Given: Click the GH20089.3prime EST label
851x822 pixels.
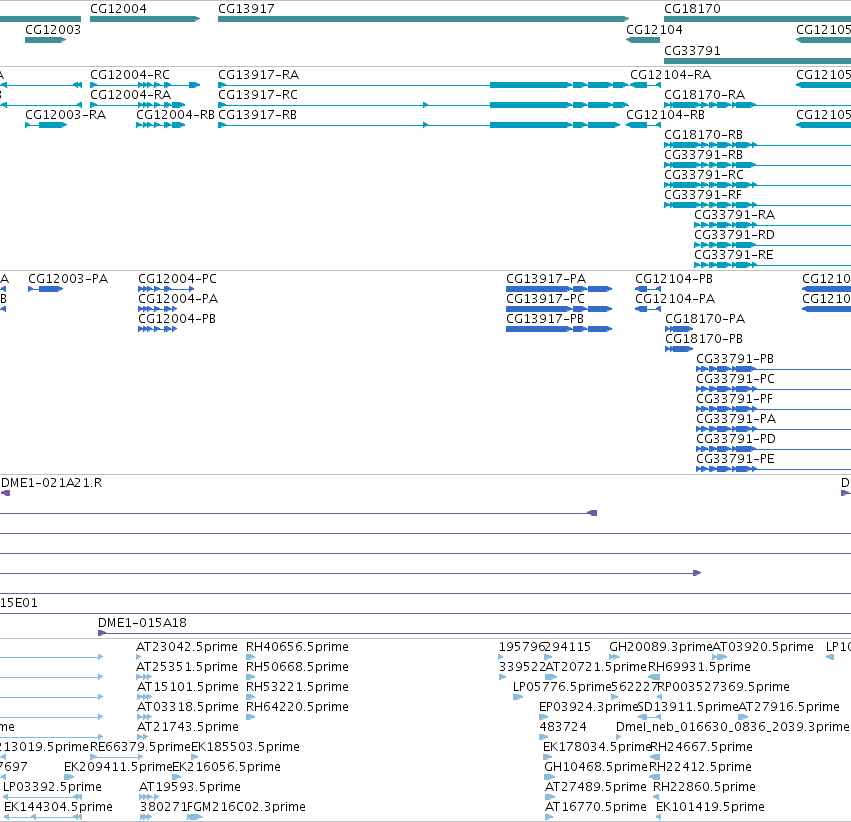Looking at the screenshot, I should pos(661,646).
